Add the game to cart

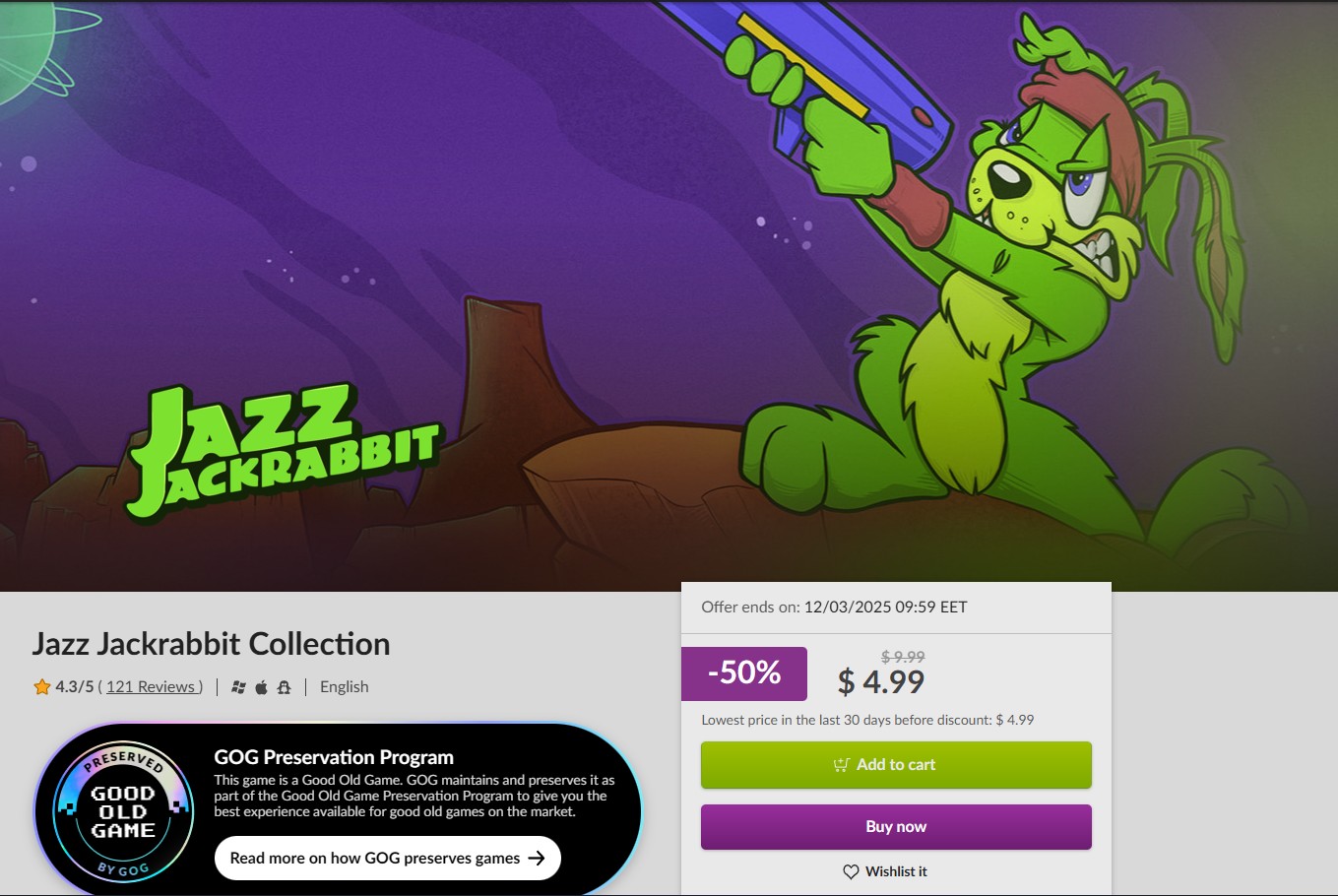point(896,765)
